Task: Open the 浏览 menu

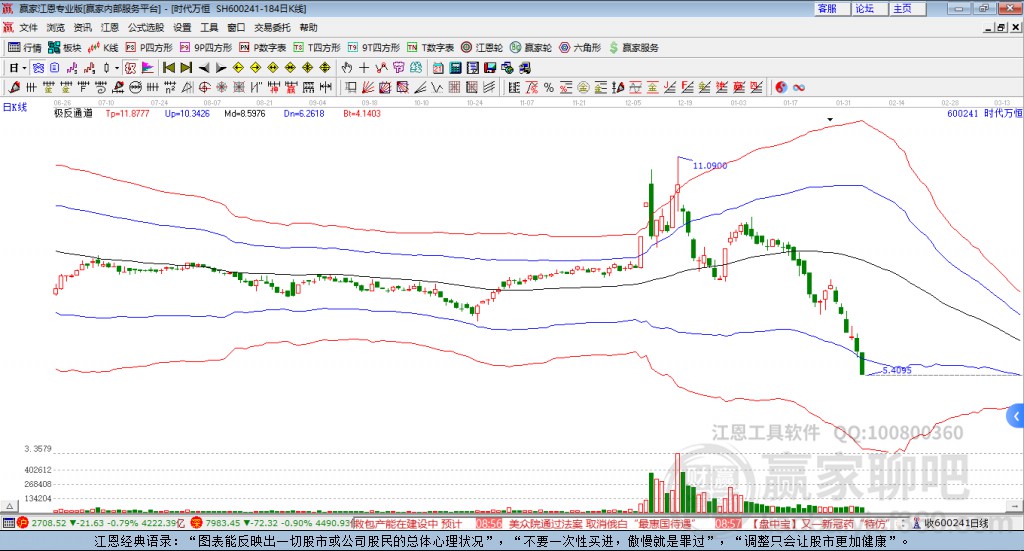Action: point(56,27)
